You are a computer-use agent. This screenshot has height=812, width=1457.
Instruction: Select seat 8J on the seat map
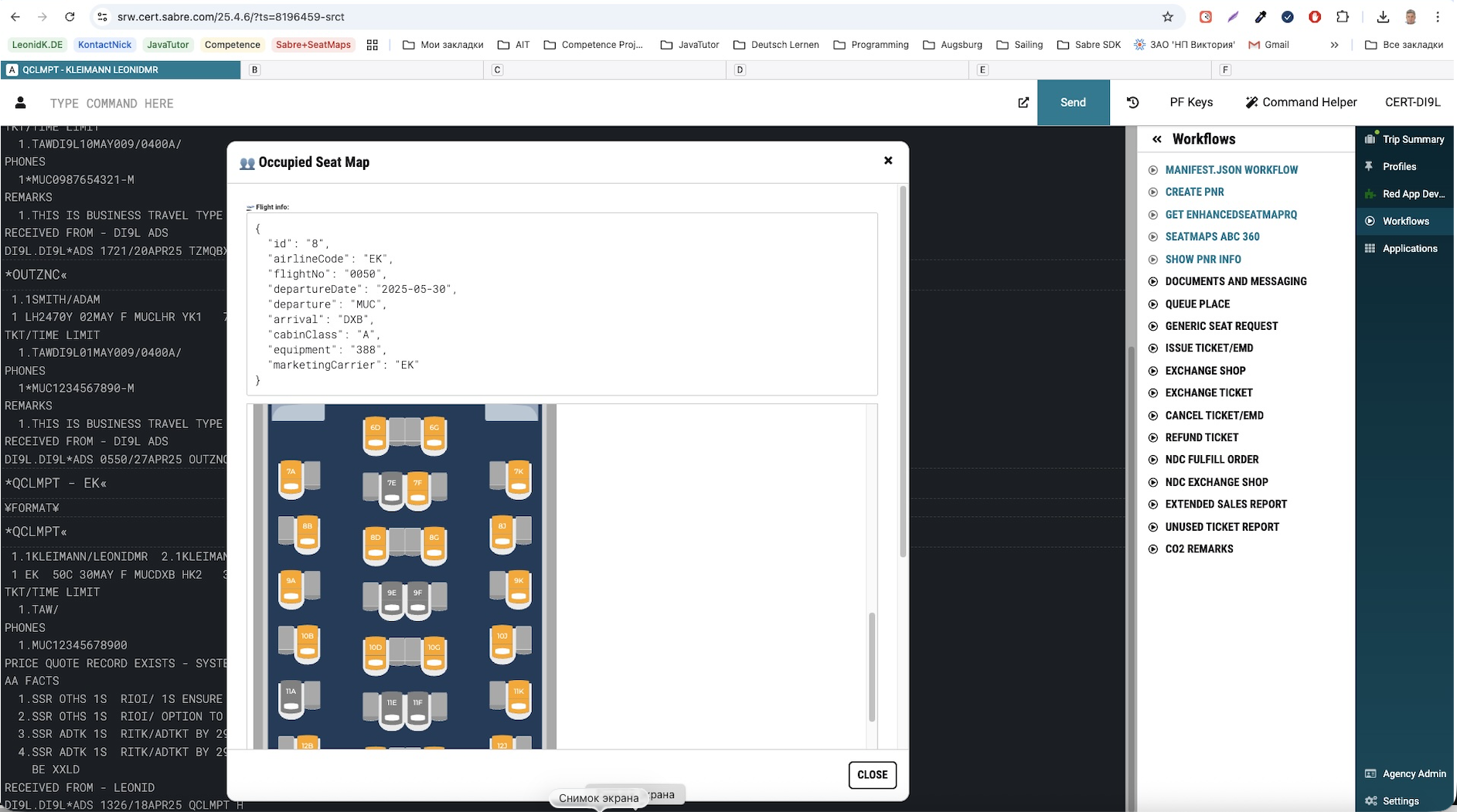coord(502,533)
